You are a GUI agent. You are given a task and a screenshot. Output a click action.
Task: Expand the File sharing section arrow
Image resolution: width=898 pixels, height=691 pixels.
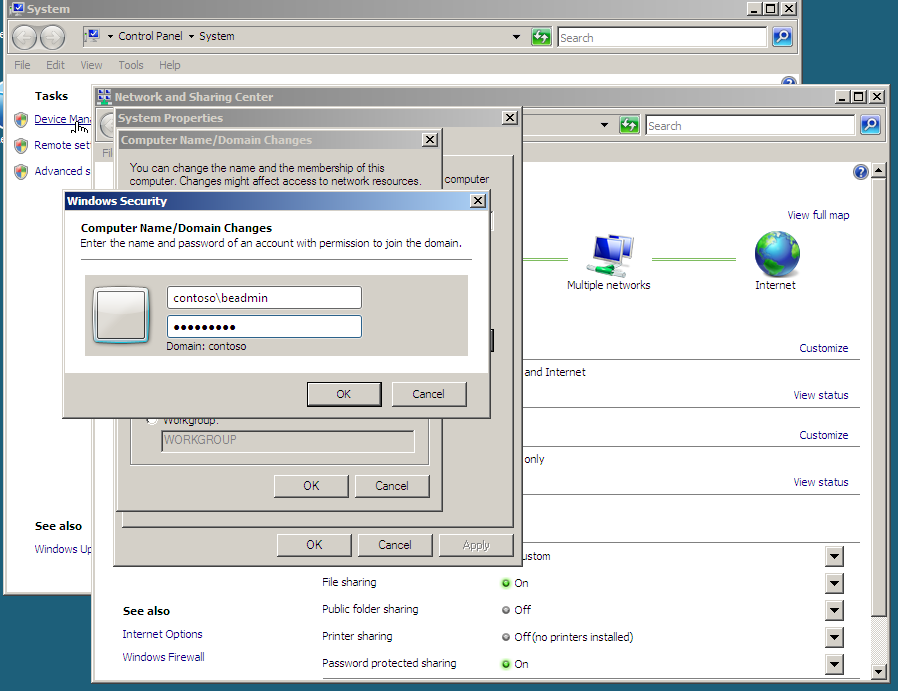[x=834, y=583]
